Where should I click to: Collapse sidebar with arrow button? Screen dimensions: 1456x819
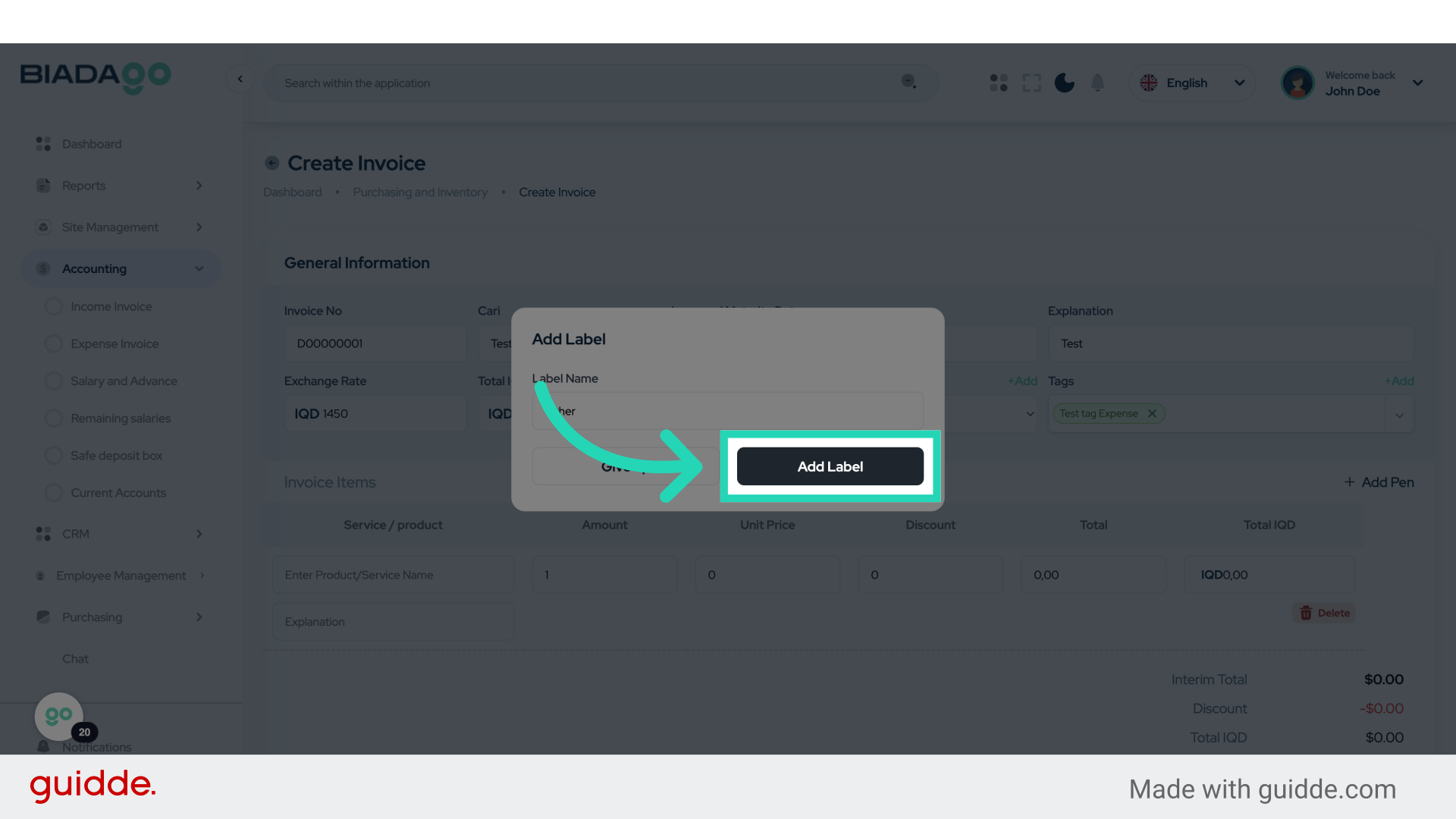pos(240,79)
